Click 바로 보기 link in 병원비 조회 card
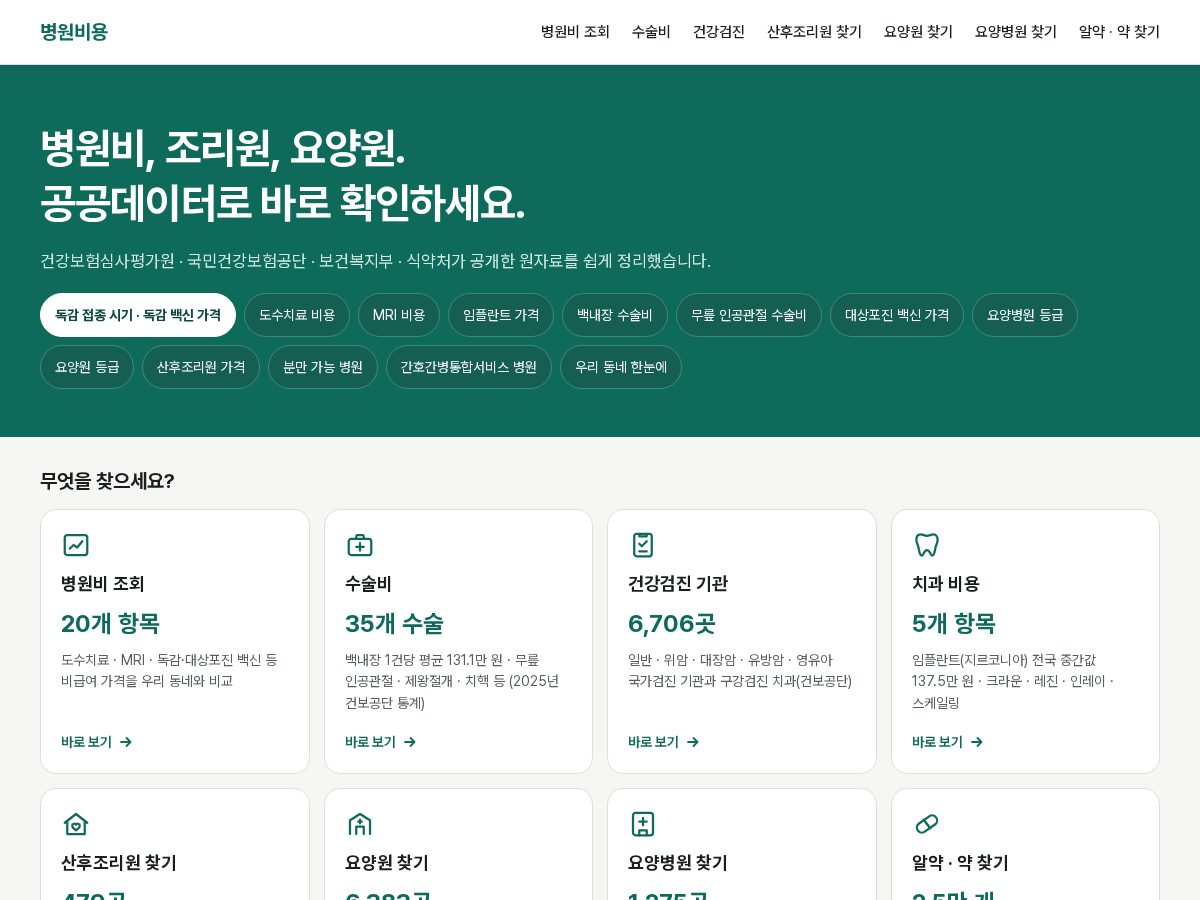1200x900 pixels. tap(97, 742)
